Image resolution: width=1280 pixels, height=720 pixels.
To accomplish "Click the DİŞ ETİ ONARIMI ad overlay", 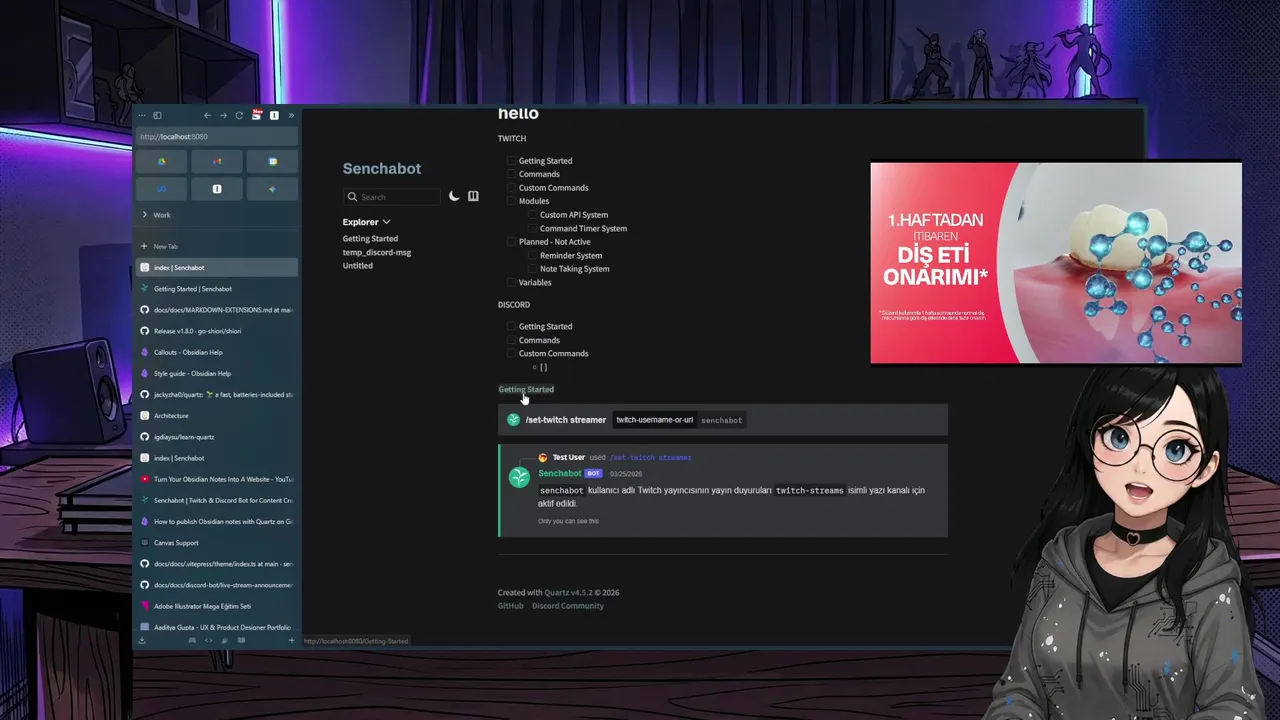I will (x=1056, y=262).
